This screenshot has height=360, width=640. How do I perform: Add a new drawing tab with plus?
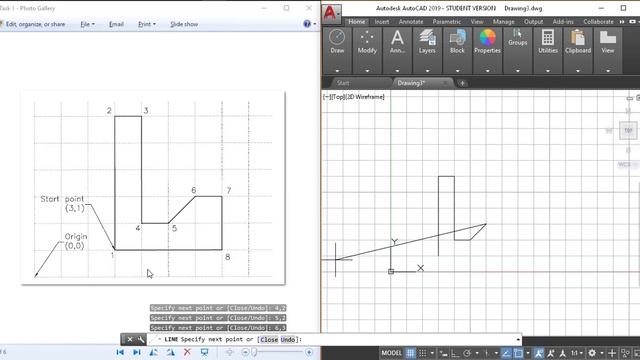(x=462, y=83)
